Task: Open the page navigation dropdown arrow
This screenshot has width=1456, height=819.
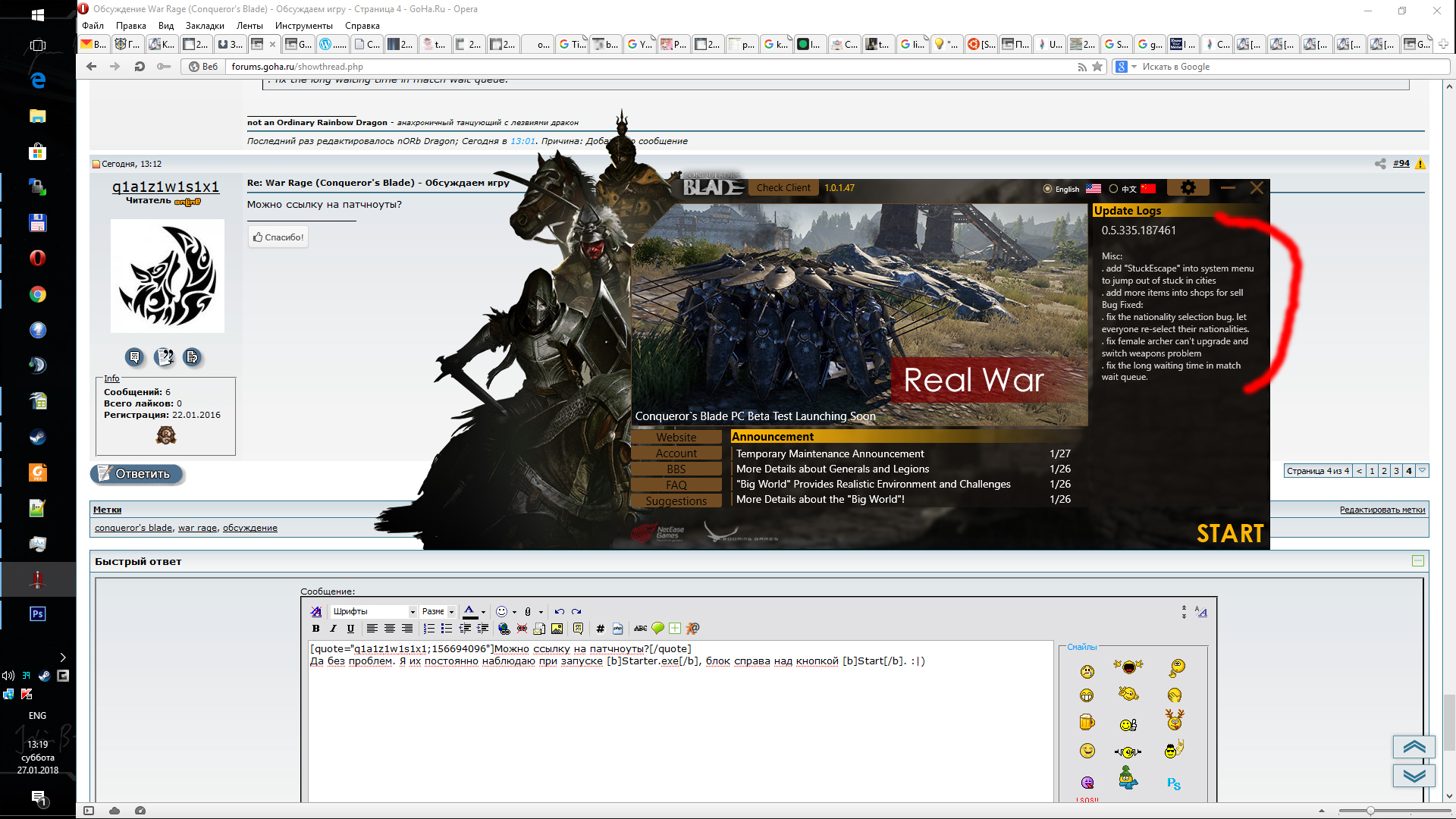Action: coord(1423,471)
